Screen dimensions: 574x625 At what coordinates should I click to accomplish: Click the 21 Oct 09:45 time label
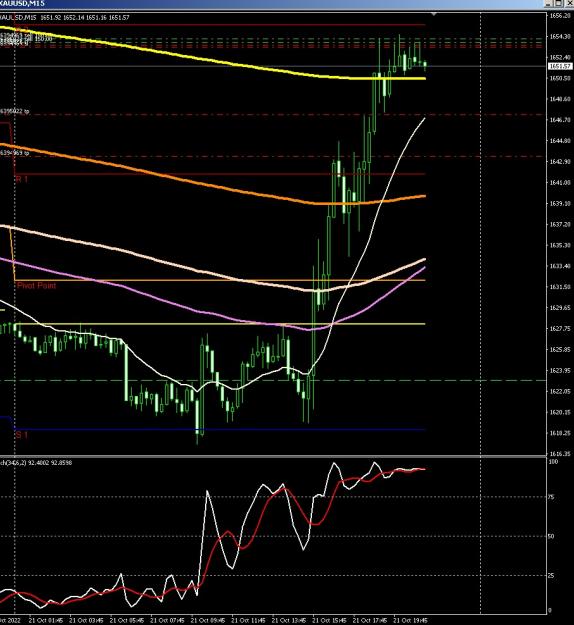click(x=207, y=621)
